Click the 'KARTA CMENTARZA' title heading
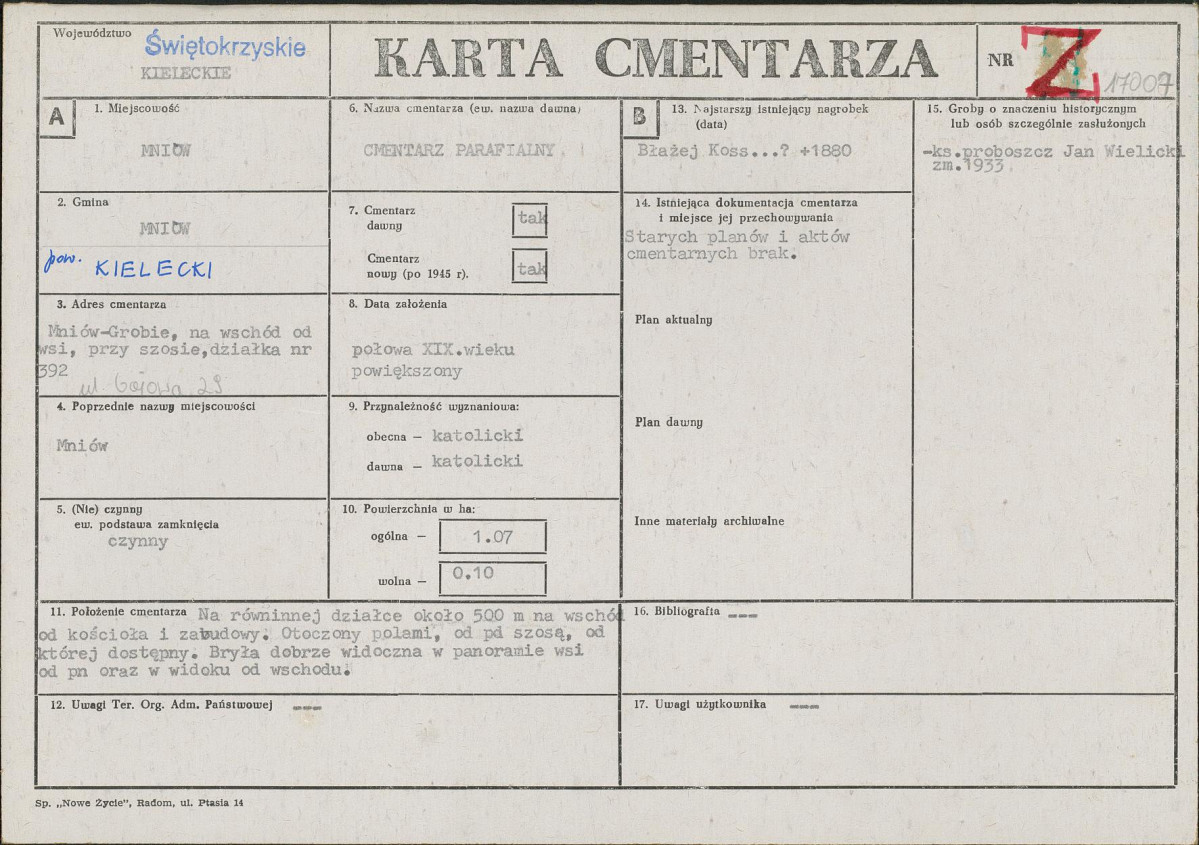 656,58
